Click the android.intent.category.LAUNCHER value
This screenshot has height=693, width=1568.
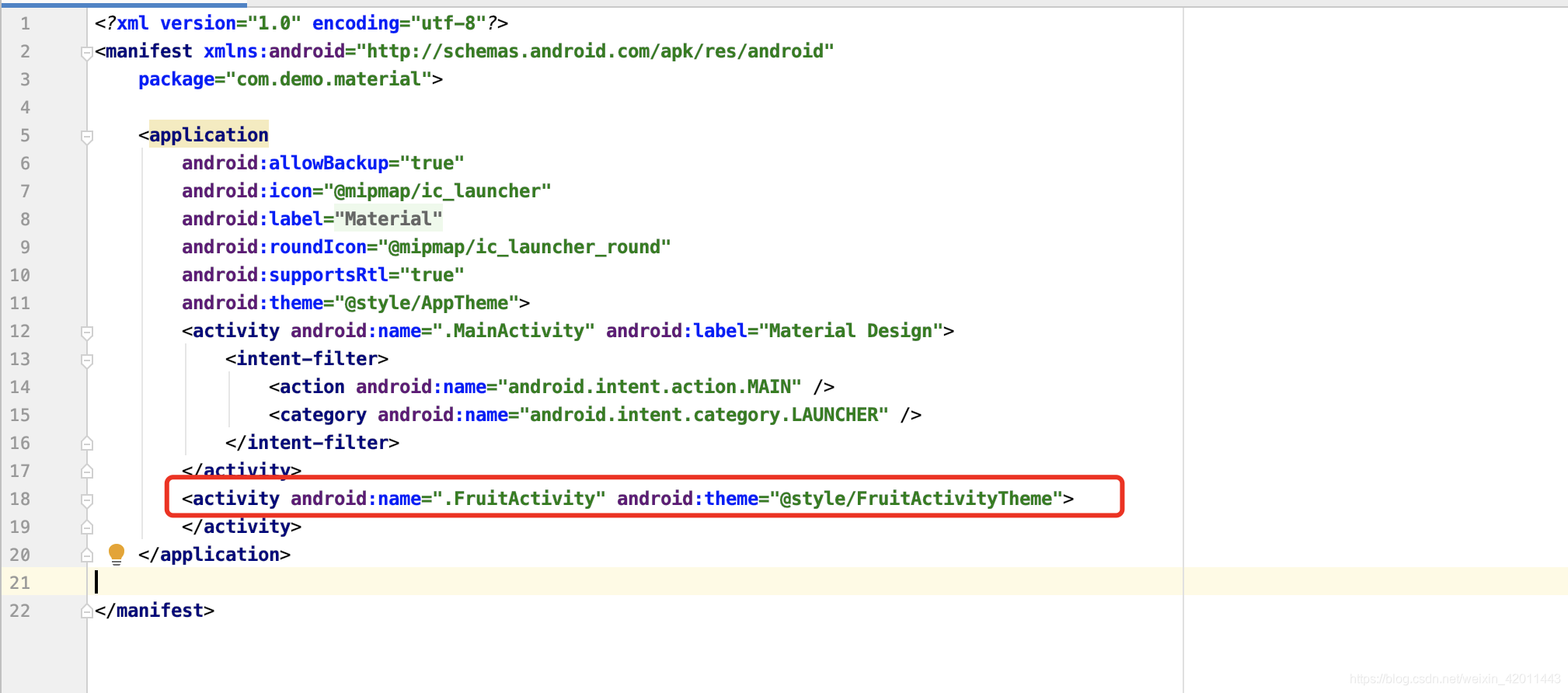point(704,415)
